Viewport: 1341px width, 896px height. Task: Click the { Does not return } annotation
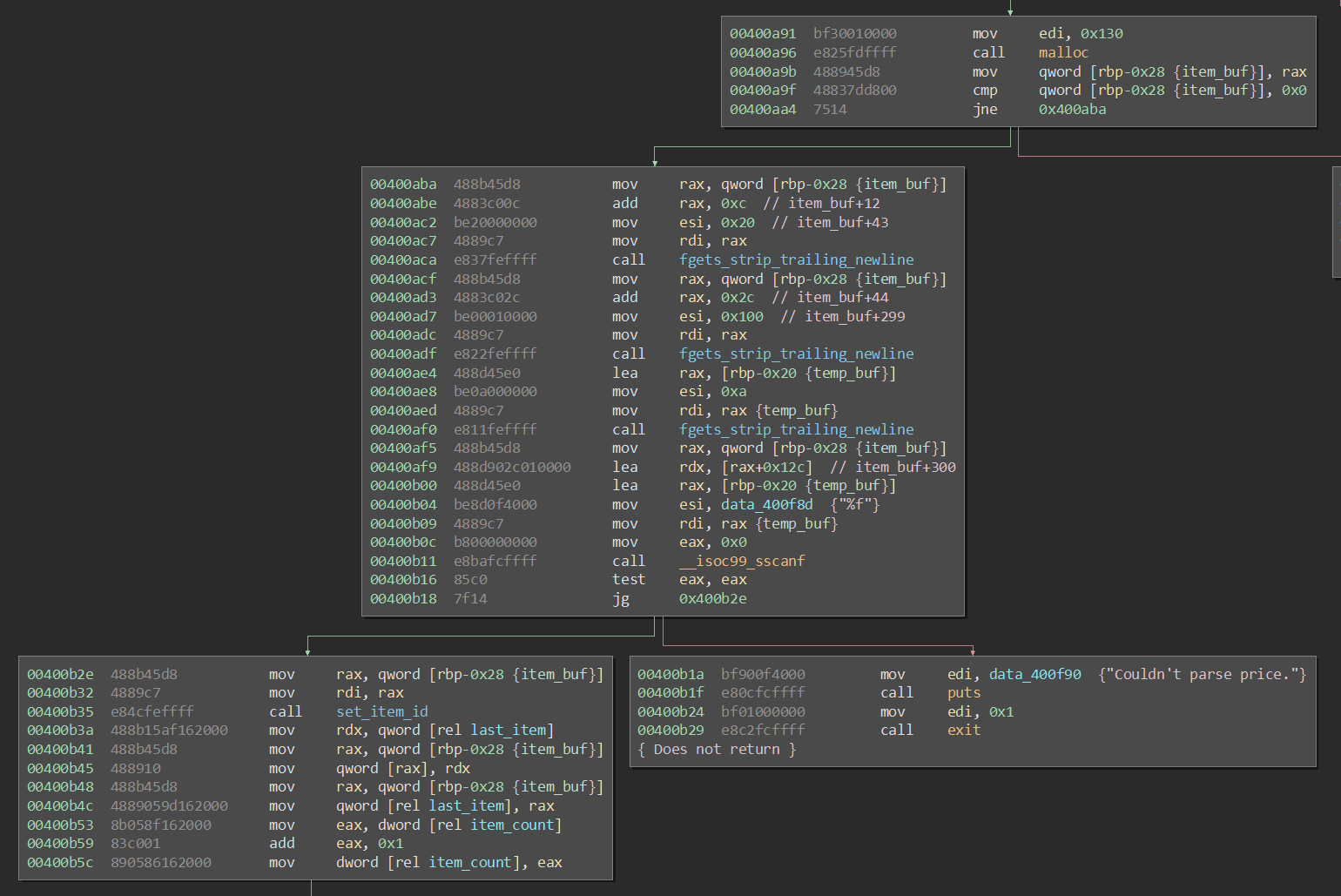coord(717,749)
